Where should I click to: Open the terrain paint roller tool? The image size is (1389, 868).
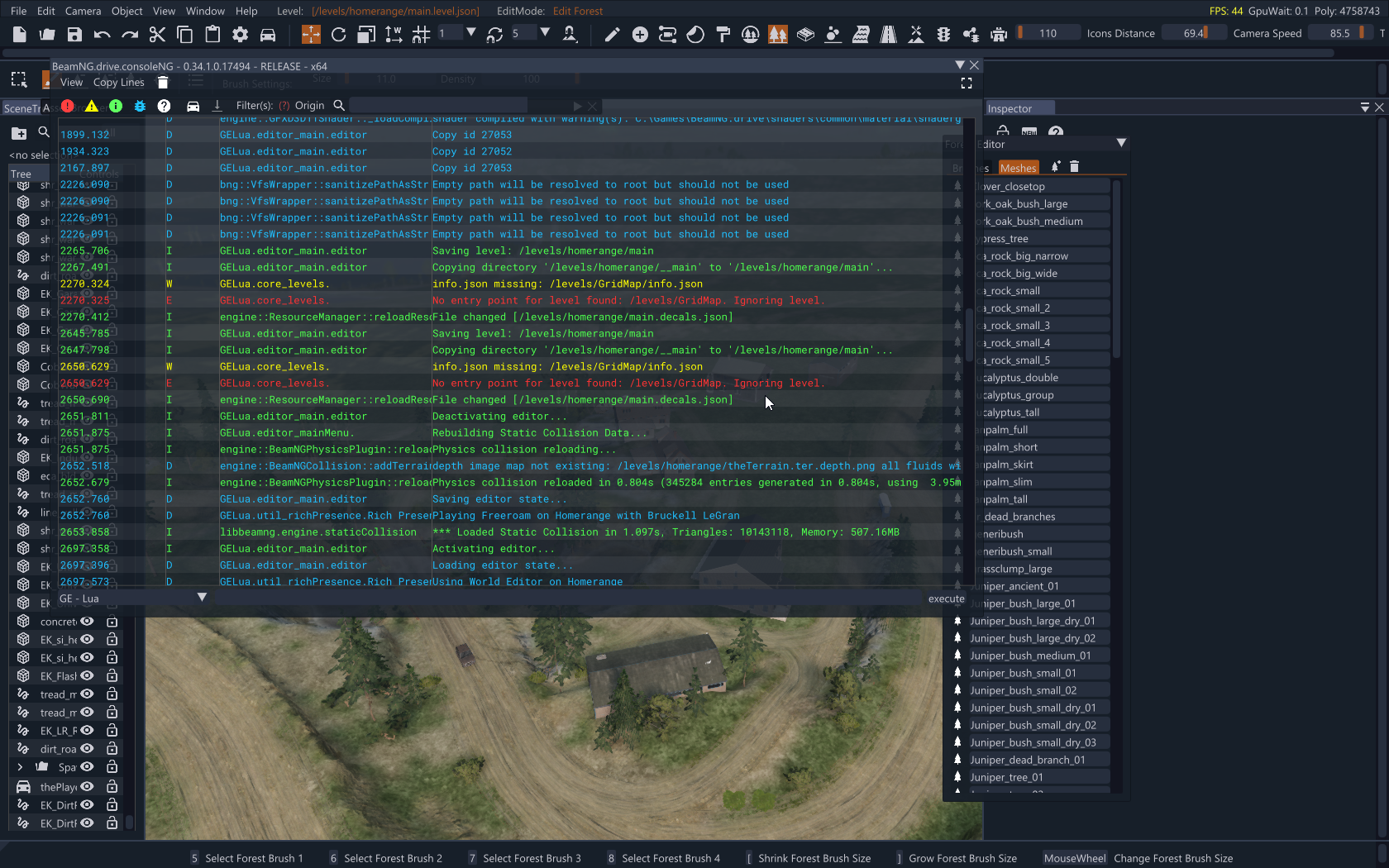pyautogui.click(x=723, y=34)
